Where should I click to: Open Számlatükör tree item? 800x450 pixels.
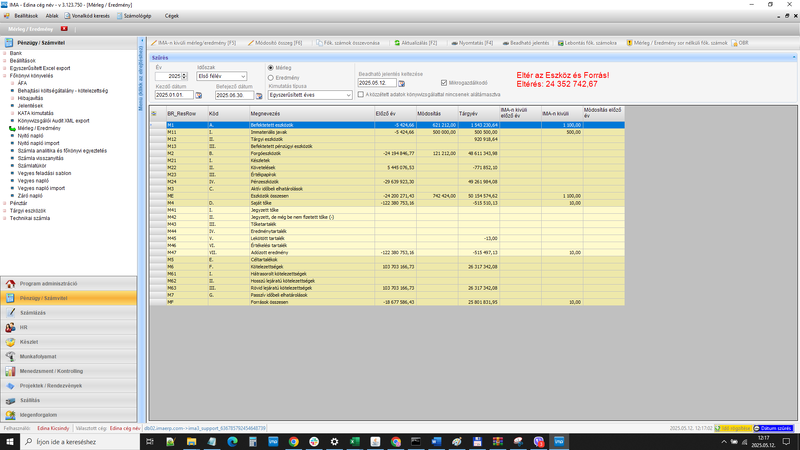tap(32, 166)
